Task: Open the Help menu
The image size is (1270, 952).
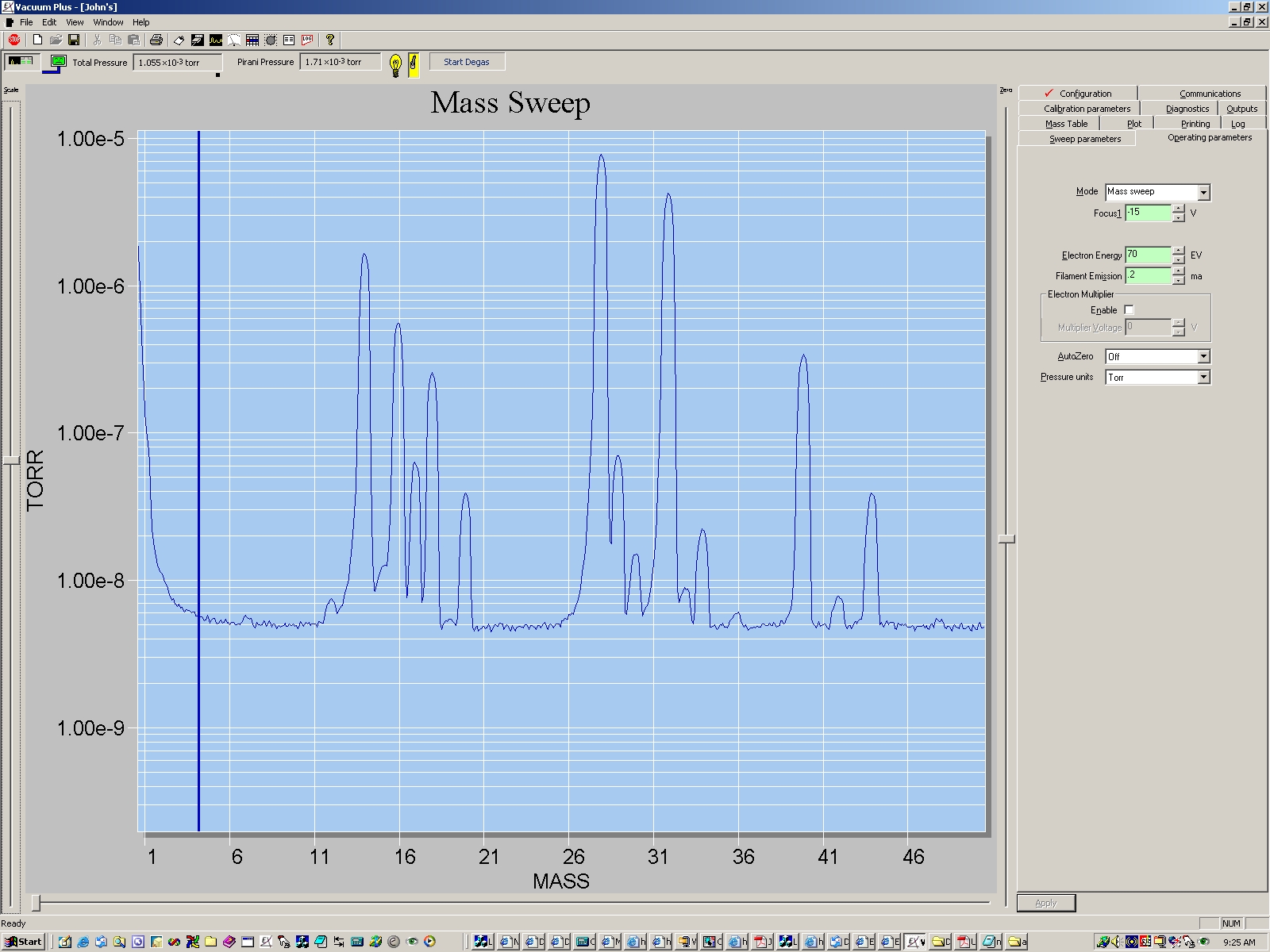Action: coord(140,22)
